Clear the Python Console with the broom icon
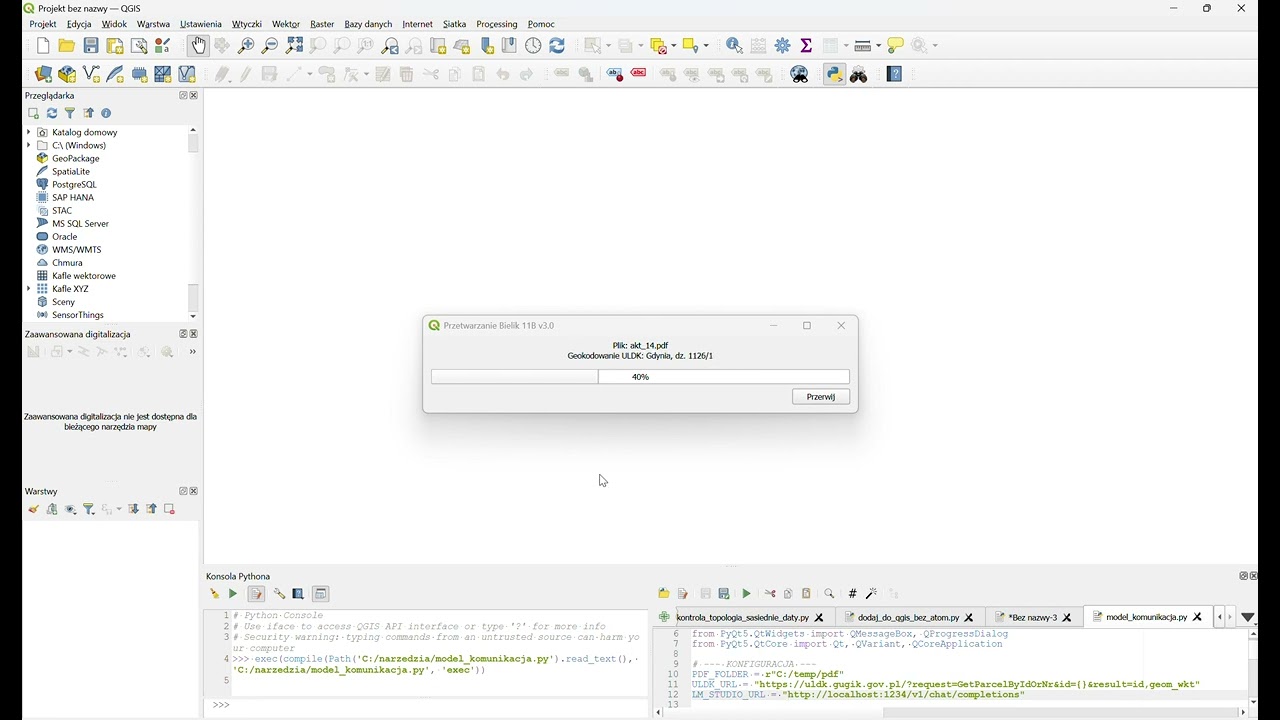1280x720 pixels. pos(214,594)
